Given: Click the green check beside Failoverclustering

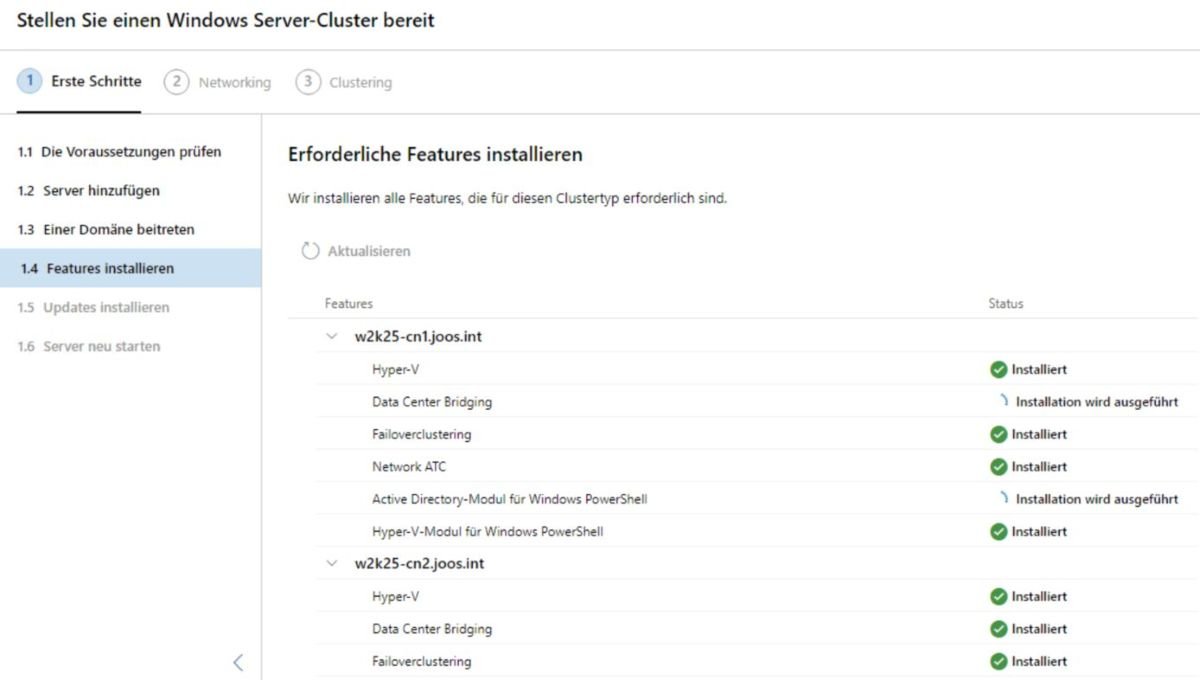Looking at the screenshot, I should (x=998, y=434).
